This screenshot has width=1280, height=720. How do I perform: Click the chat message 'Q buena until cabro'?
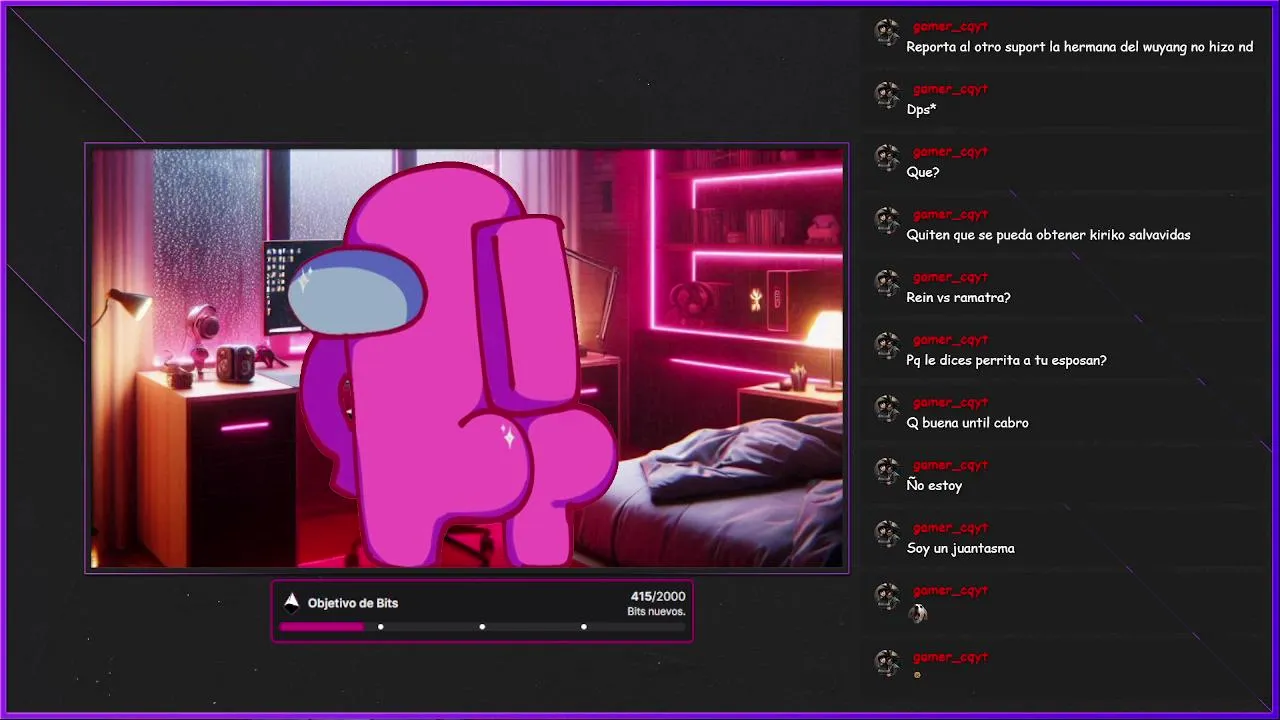click(967, 423)
